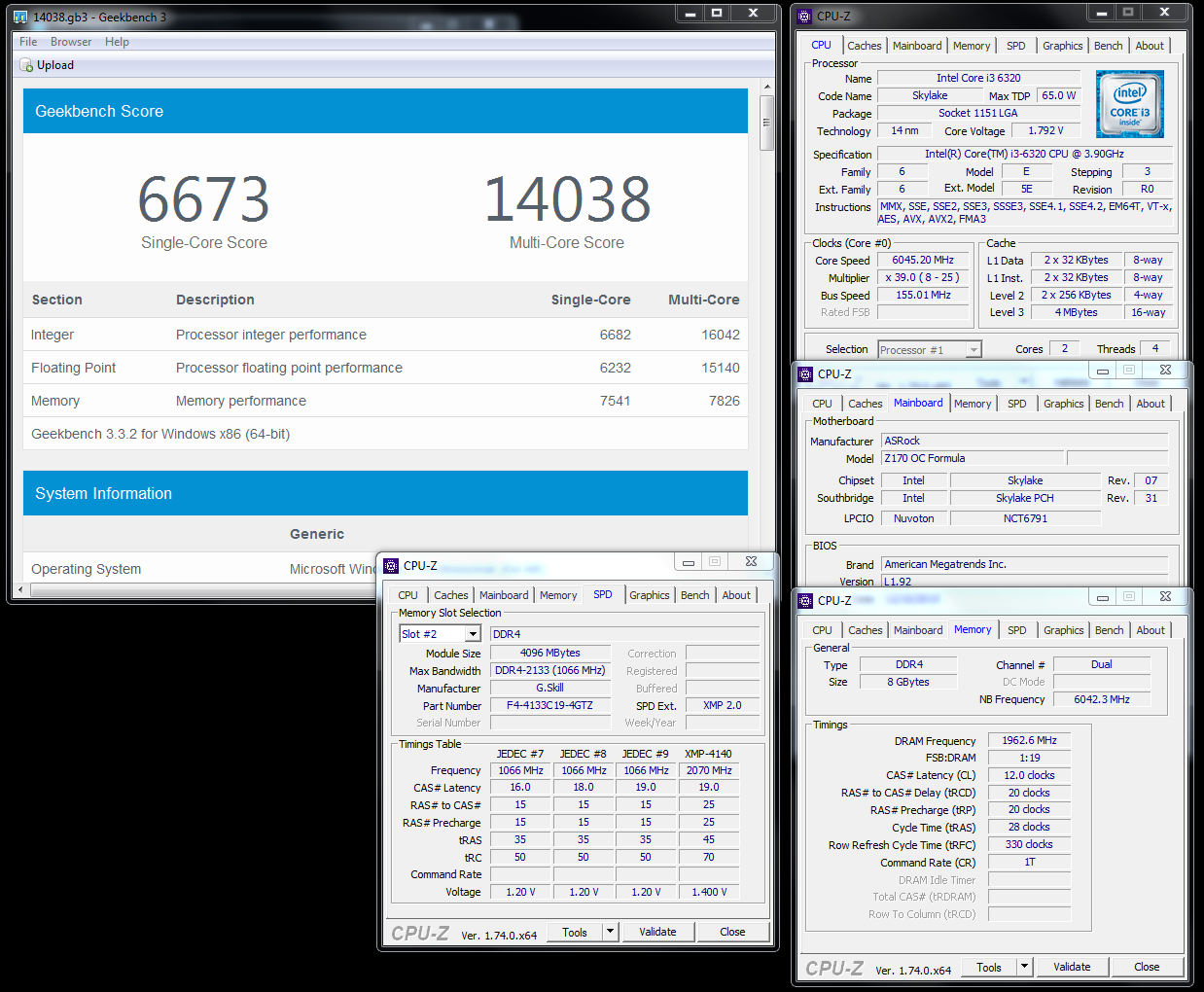The width and height of the screenshot is (1204, 992).
Task: Click the CPU-Z icon in the Mainboard window title bar
Action: coord(805,373)
